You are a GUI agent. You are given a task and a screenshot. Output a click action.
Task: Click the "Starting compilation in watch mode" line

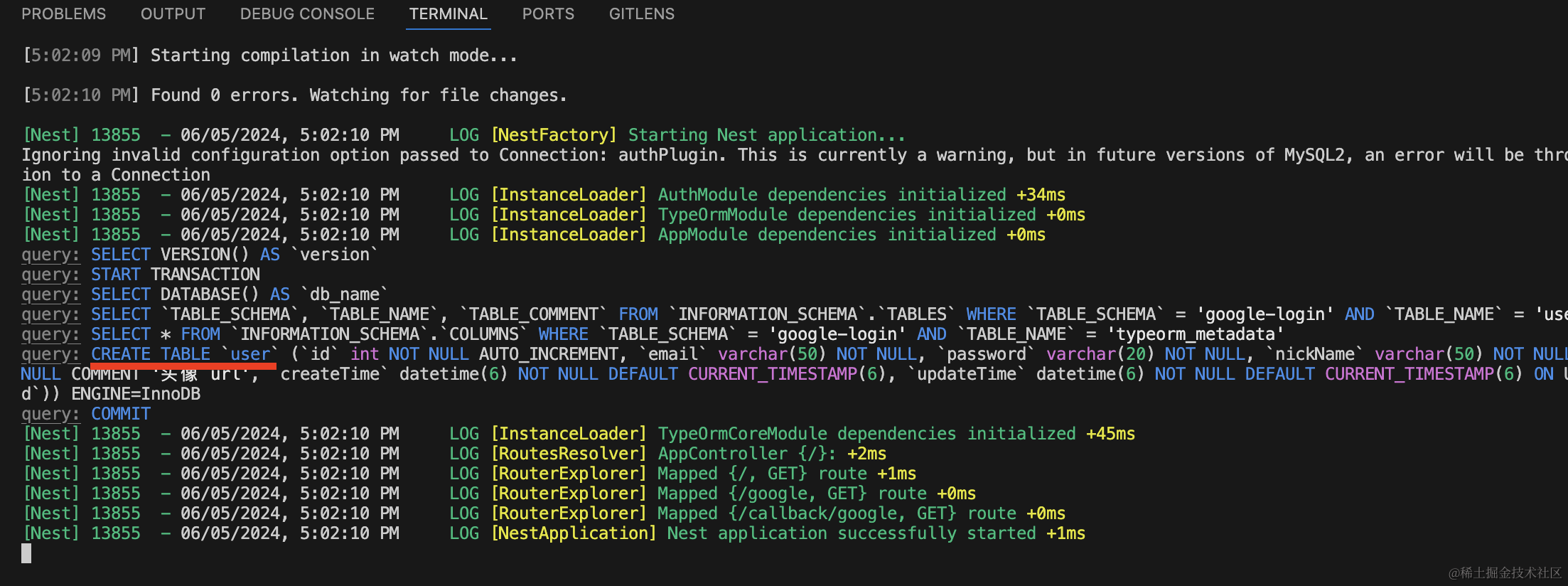[x=334, y=55]
